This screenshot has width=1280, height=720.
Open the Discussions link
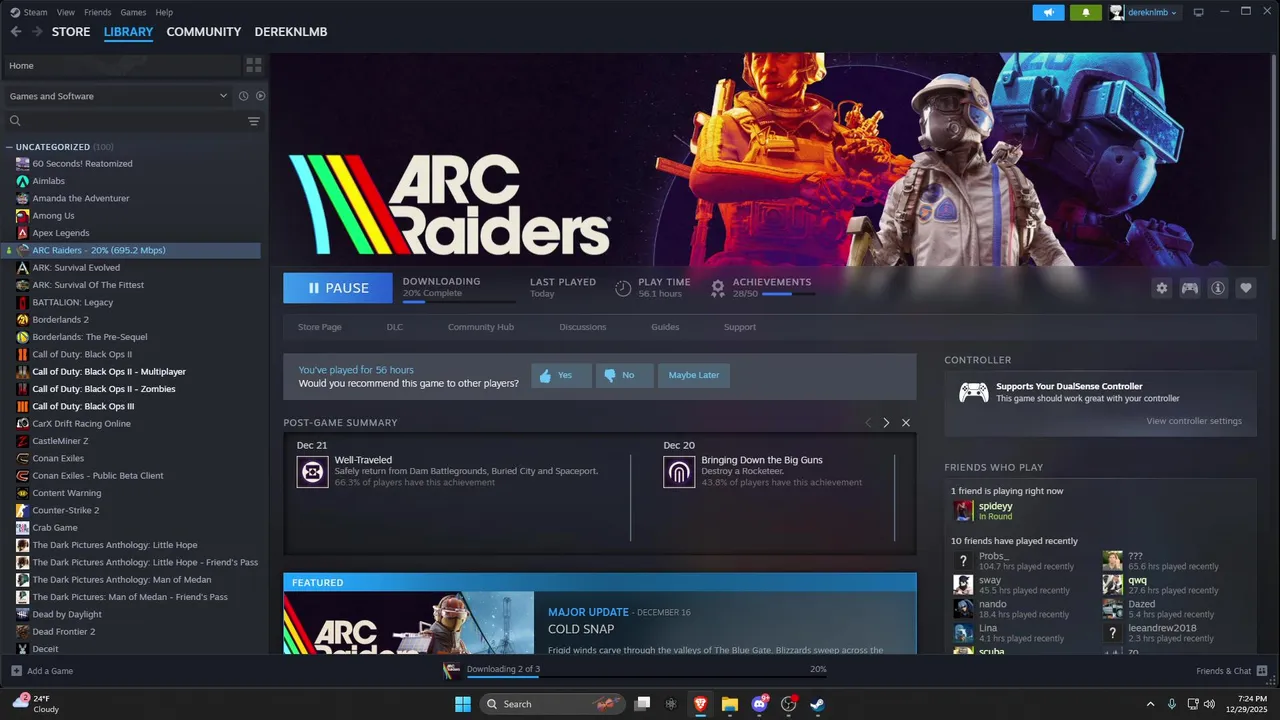583,327
